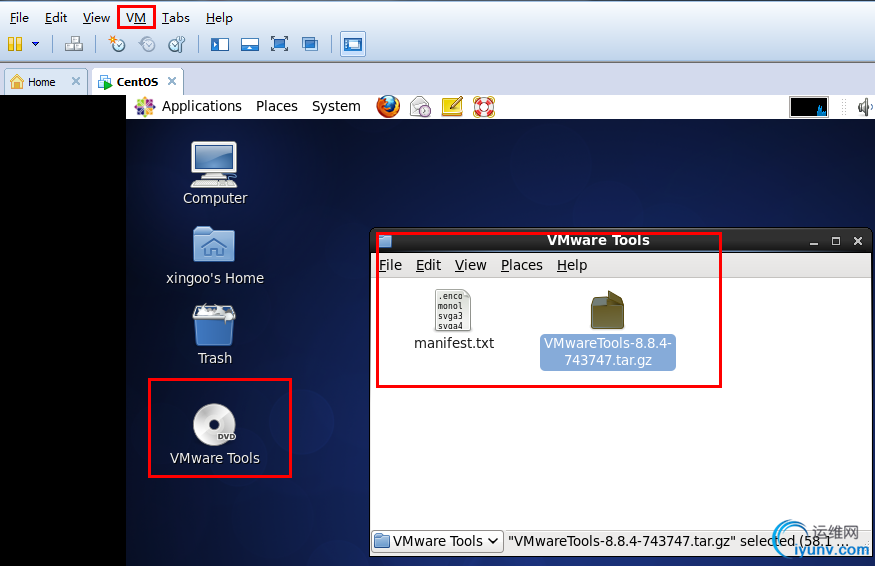875x566 pixels.
Task: Expand the power options dropdown arrow
Action: [35, 44]
